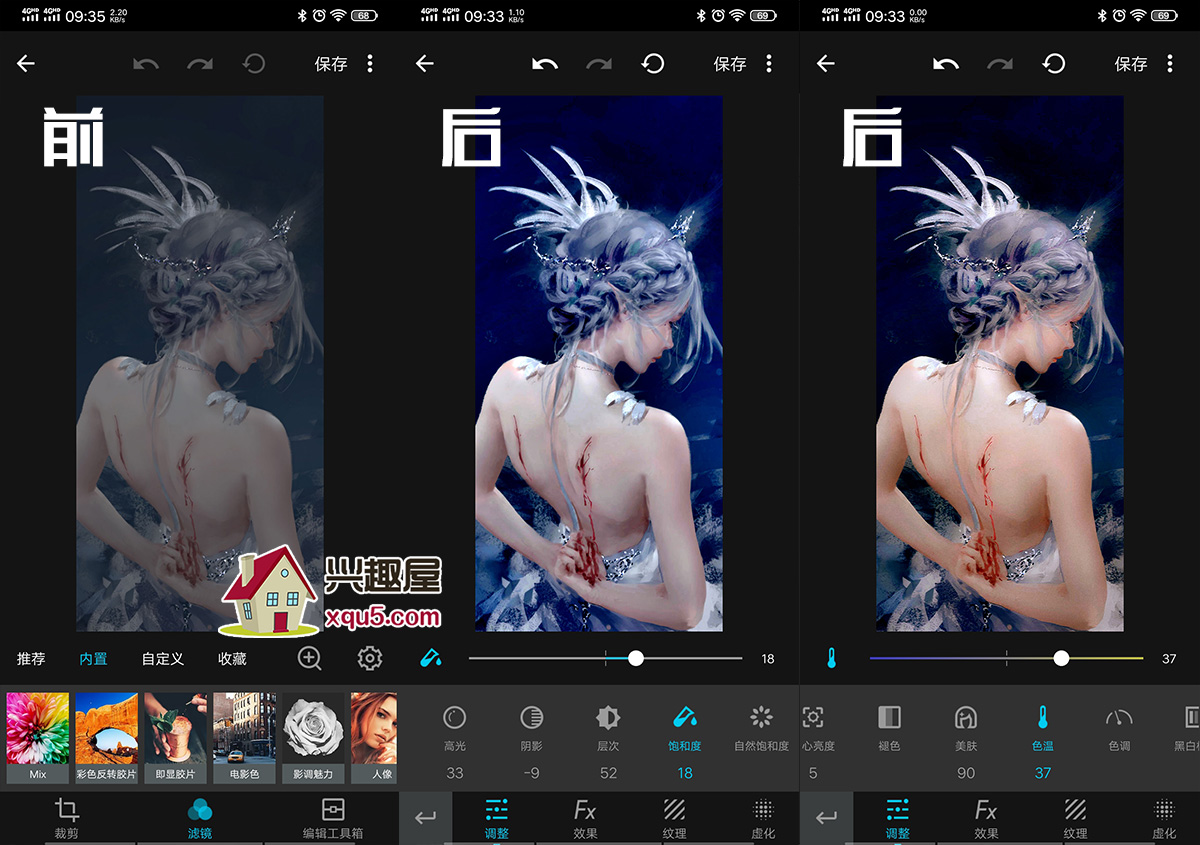Open 效果 tab on the color temperature screen

tap(987, 818)
